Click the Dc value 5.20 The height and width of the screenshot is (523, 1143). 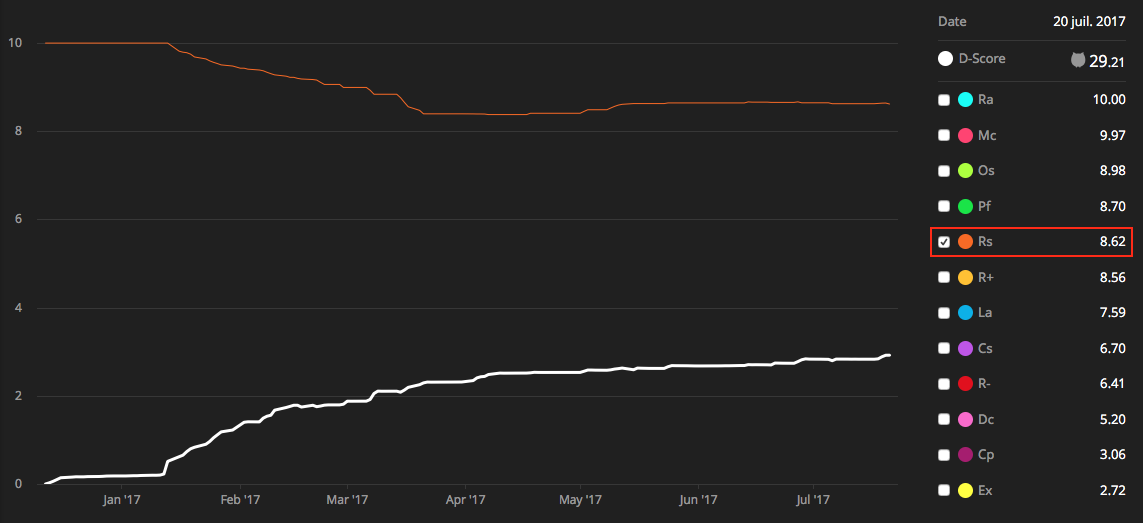[1113, 419]
